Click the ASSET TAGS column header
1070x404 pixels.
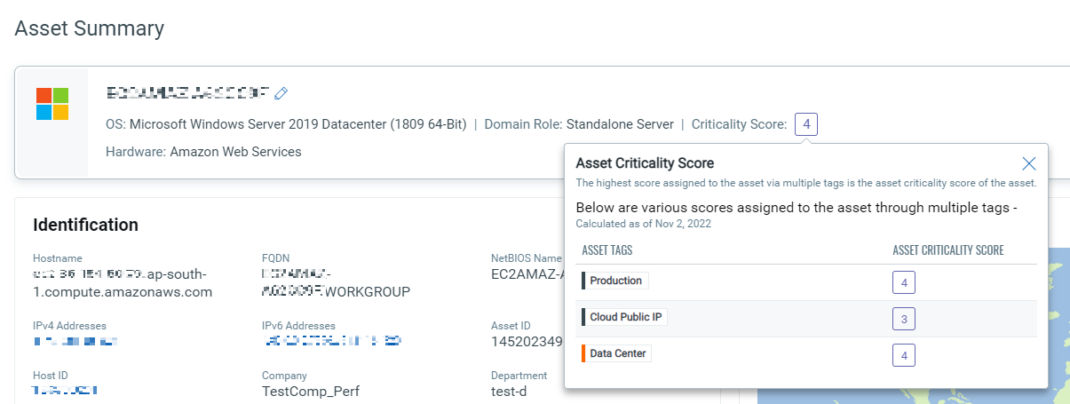(x=607, y=250)
